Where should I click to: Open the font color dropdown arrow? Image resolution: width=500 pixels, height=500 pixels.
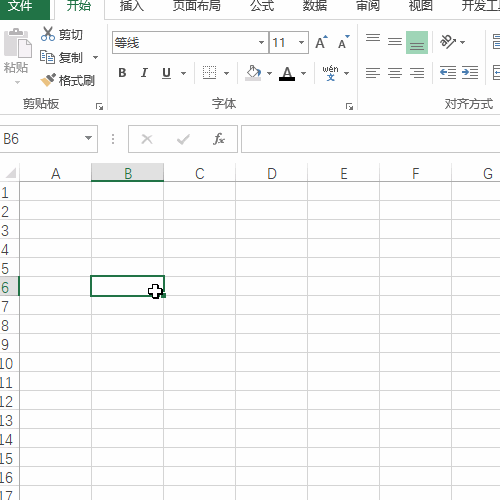pos(303,73)
